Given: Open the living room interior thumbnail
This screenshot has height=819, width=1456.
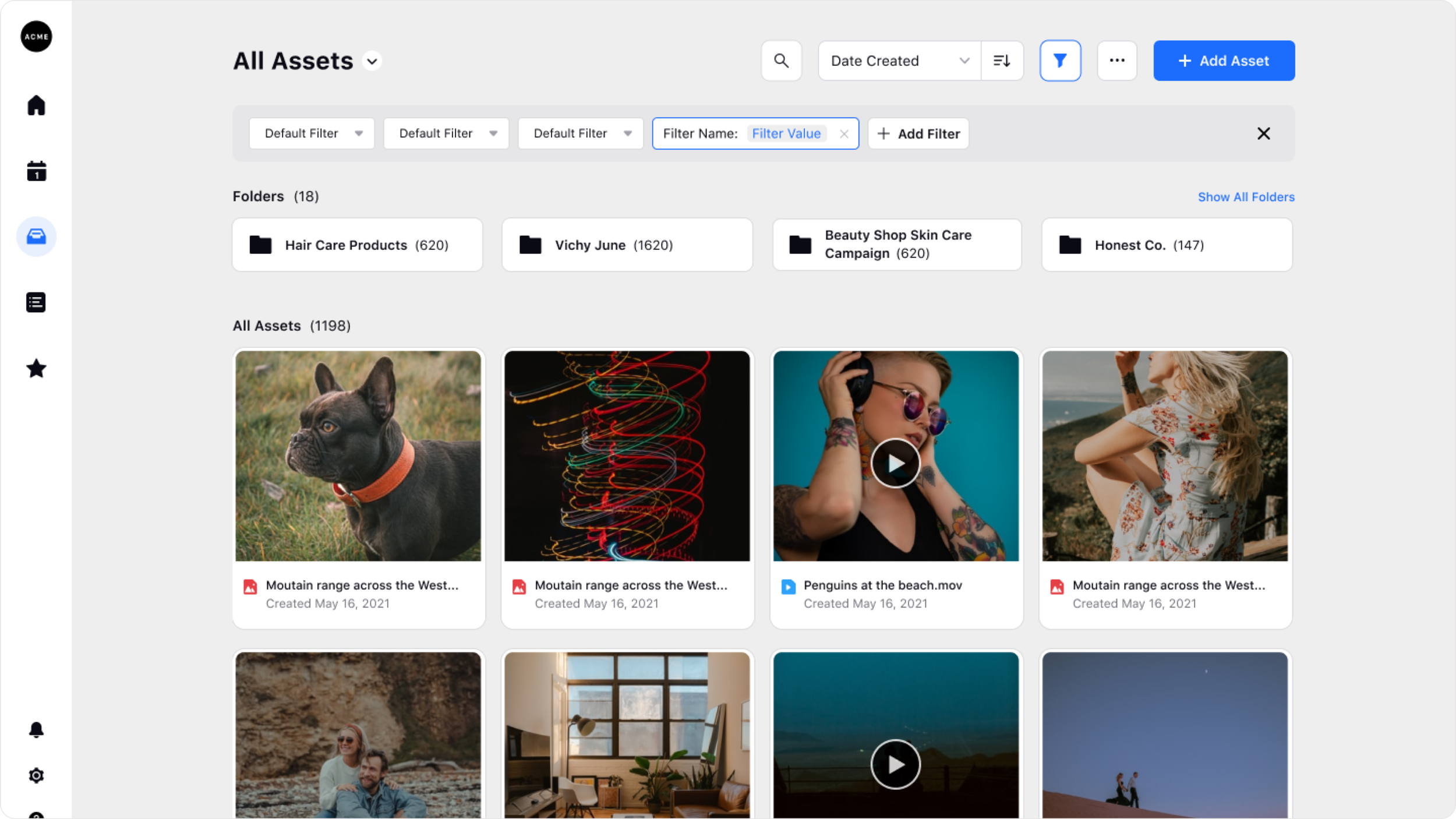Looking at the screenshot, I should (x=627, y=735).
